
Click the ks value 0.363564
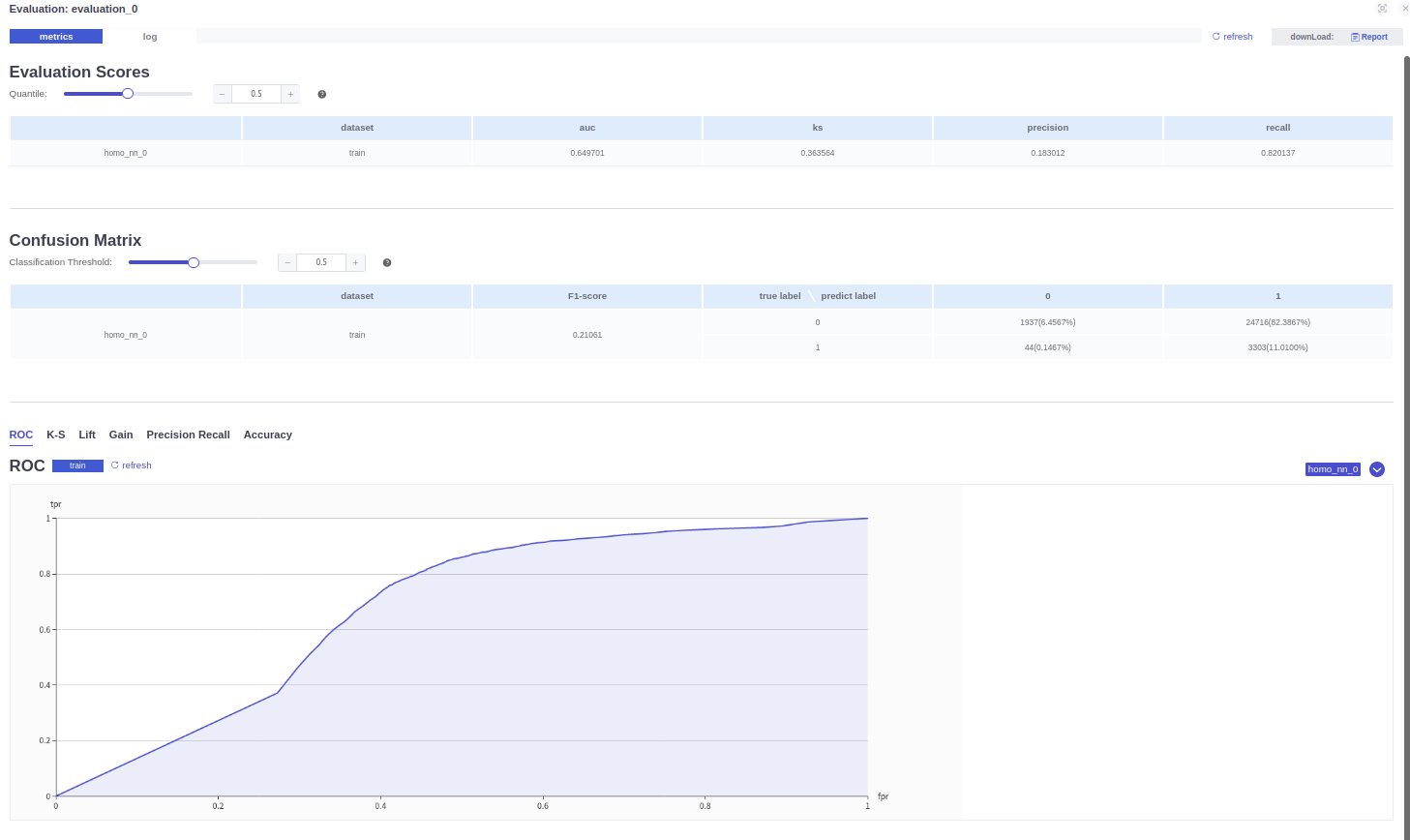(x=818, y=153)
